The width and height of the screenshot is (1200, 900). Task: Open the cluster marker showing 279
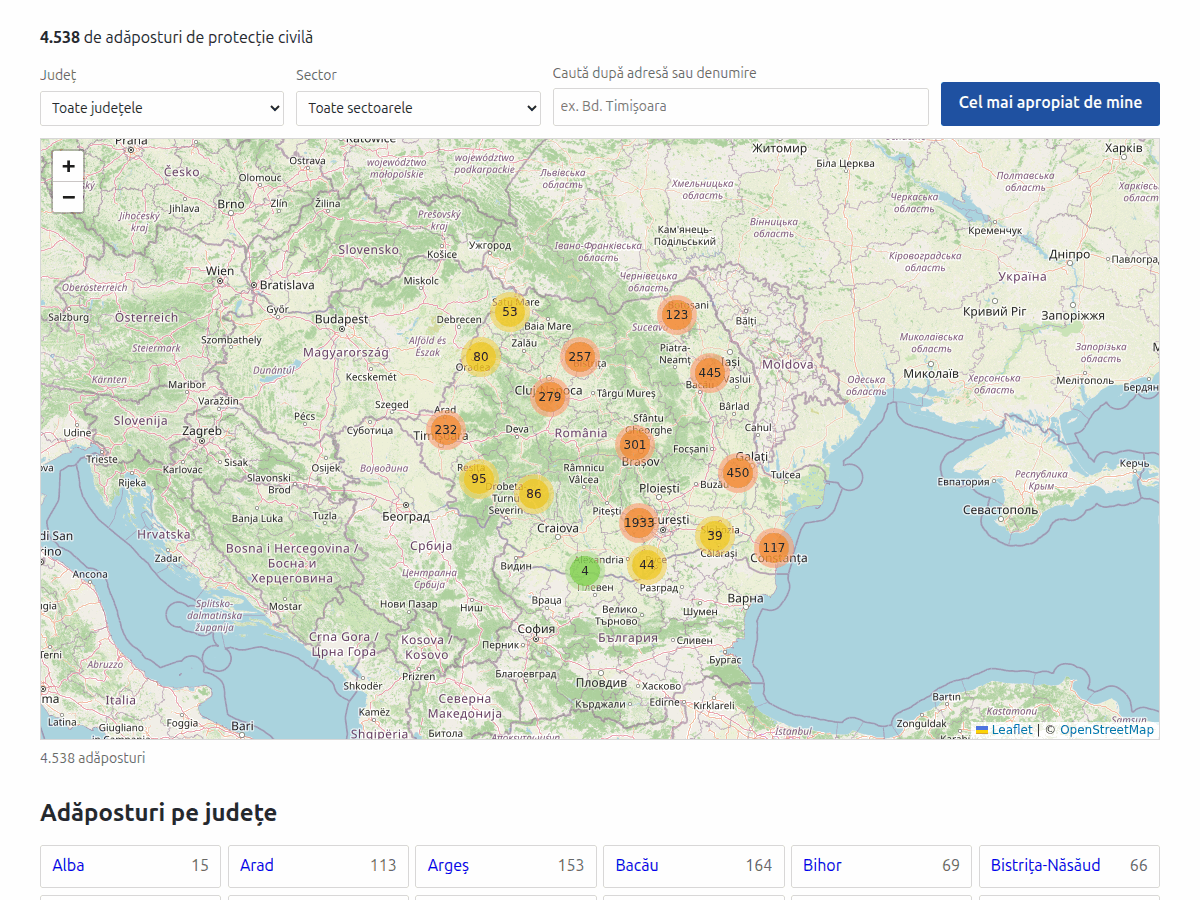click(549, 397)
